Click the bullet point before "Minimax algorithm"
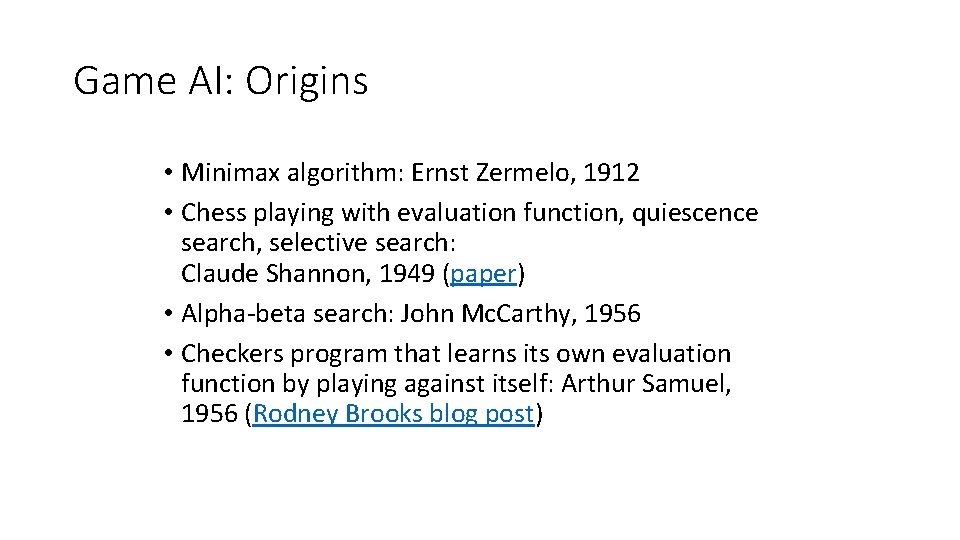Screen dimensions: 960x540 pos(168,173)
